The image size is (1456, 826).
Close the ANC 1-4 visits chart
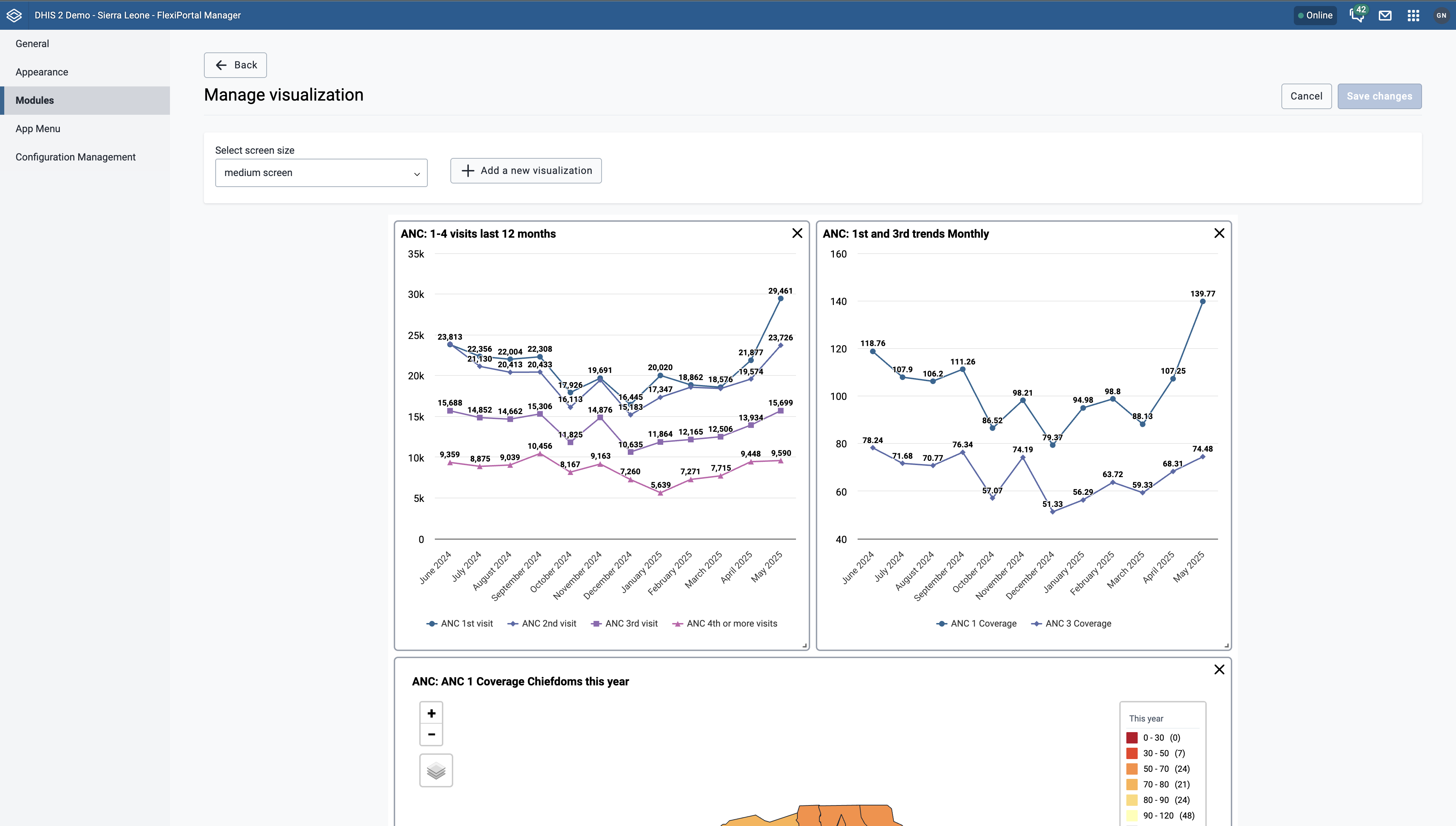coord(797,233)
